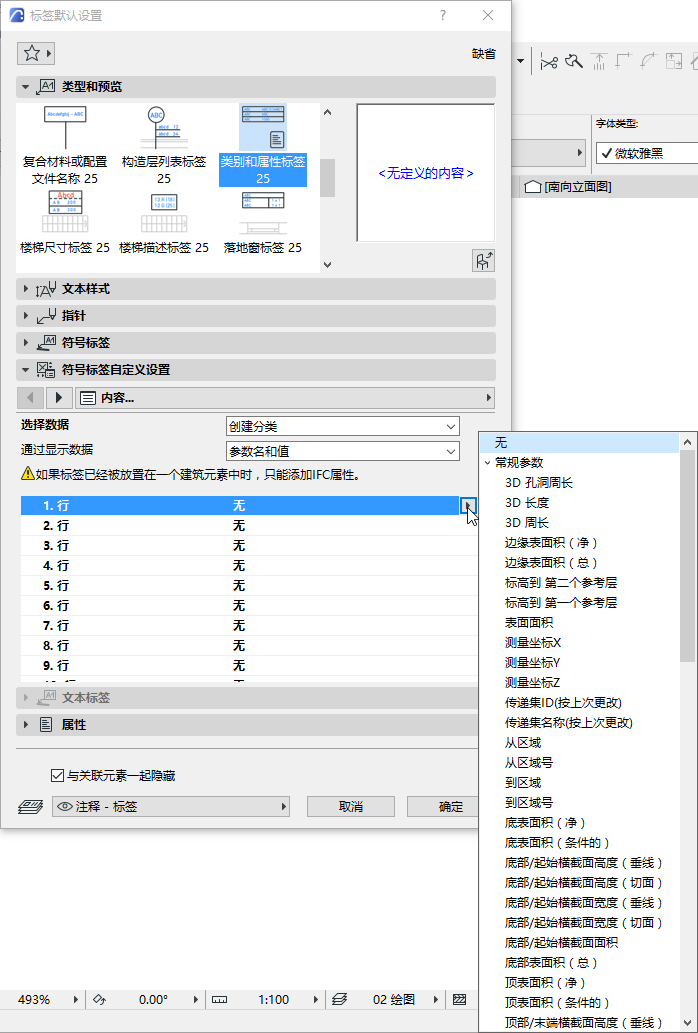This screenshot has height=1033, width=698.
Task: Select the axe trim tool in toolbar
Action: pyautogui.click(x=574, y=61)
